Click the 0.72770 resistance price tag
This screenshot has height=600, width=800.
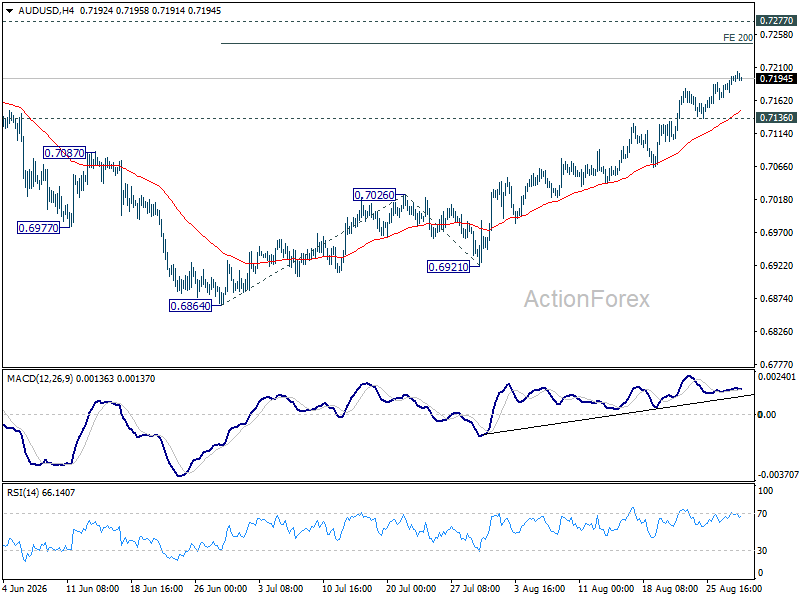tap(776, 21)
